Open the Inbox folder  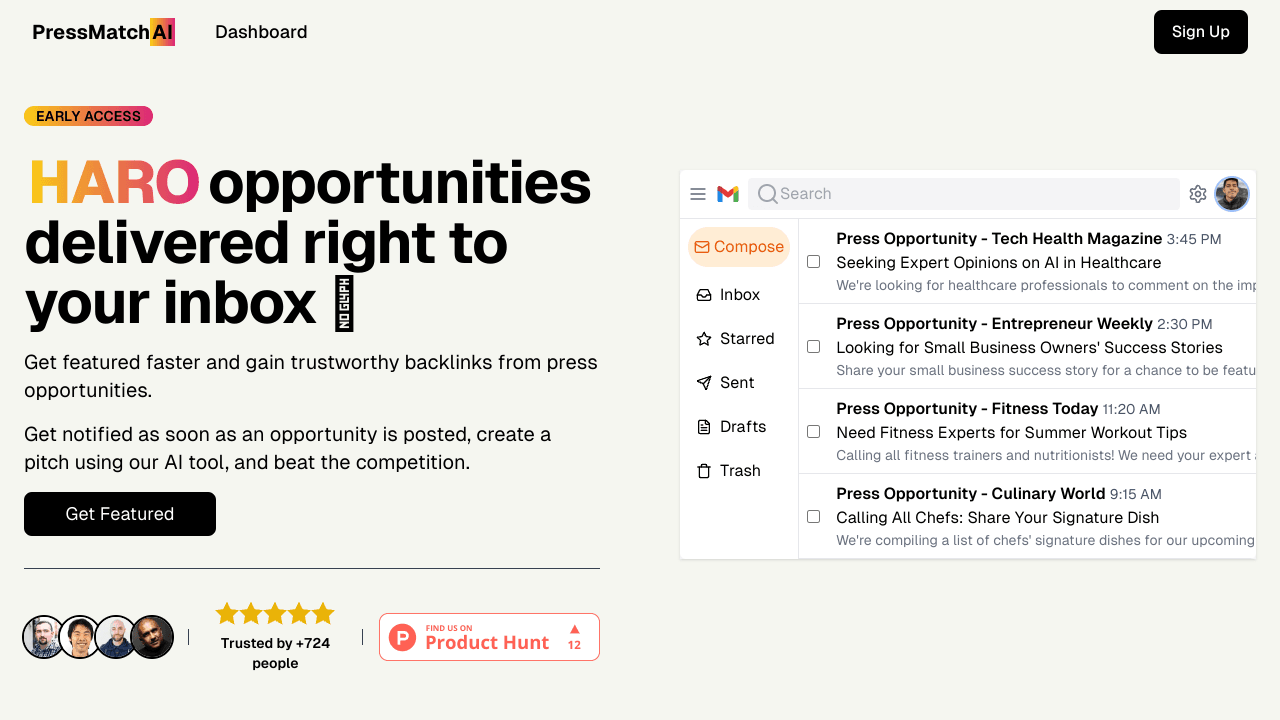point(739,295)
